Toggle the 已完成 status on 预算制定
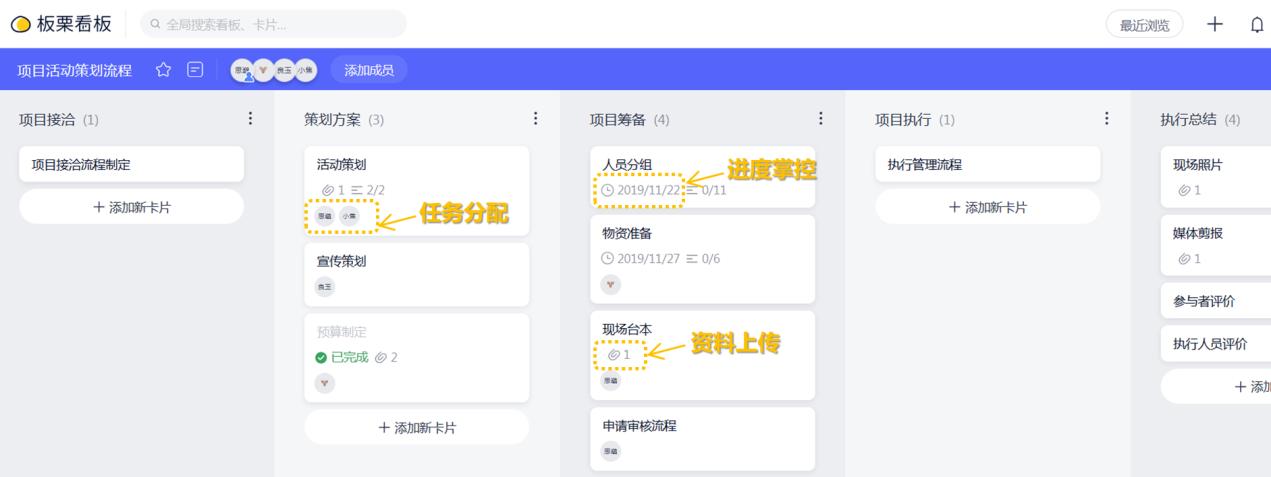The image size is (1271, 477). pyautogui.click(x=342, y=357)
